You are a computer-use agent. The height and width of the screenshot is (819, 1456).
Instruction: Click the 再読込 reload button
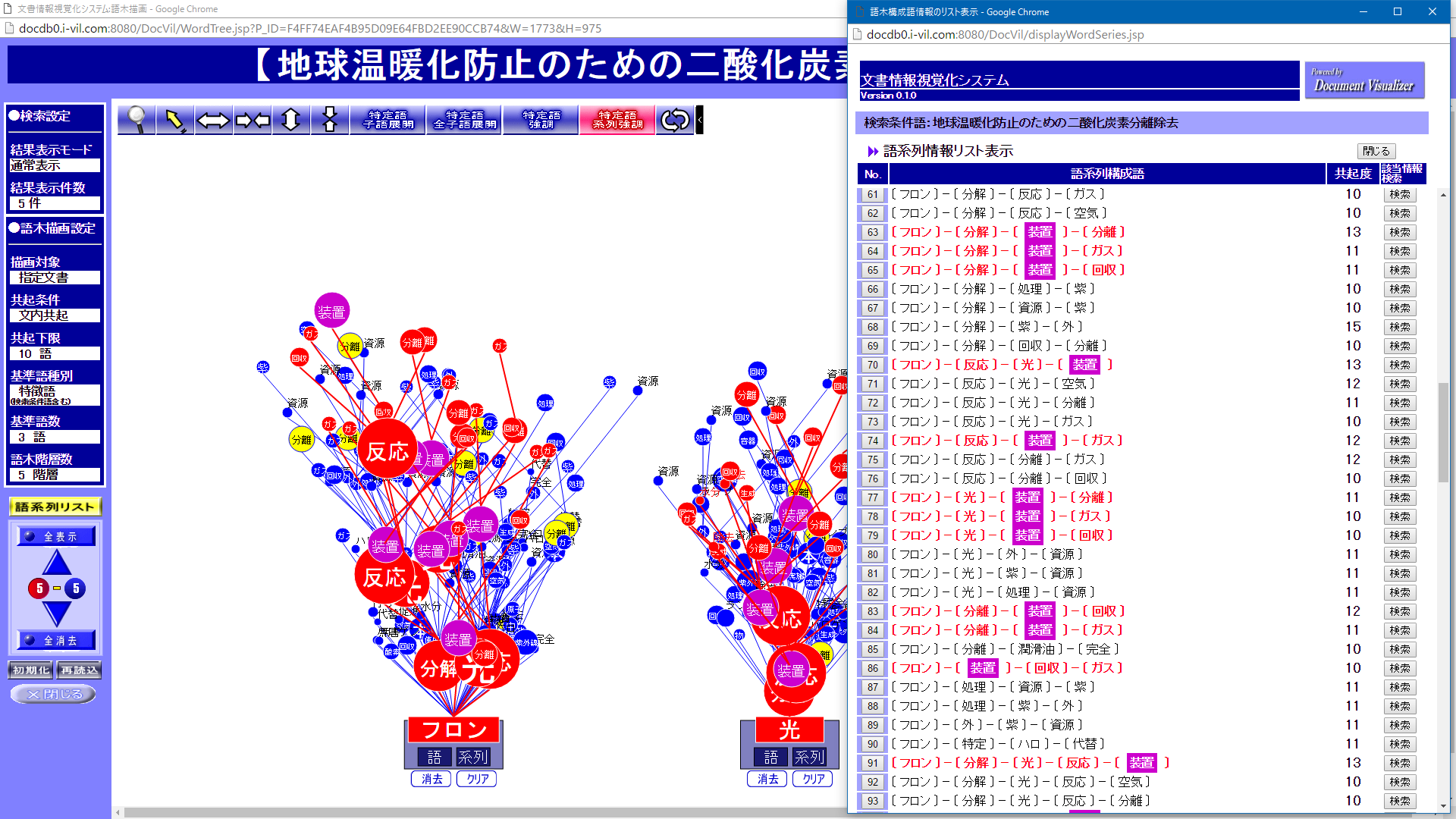(x=80, y=670)
